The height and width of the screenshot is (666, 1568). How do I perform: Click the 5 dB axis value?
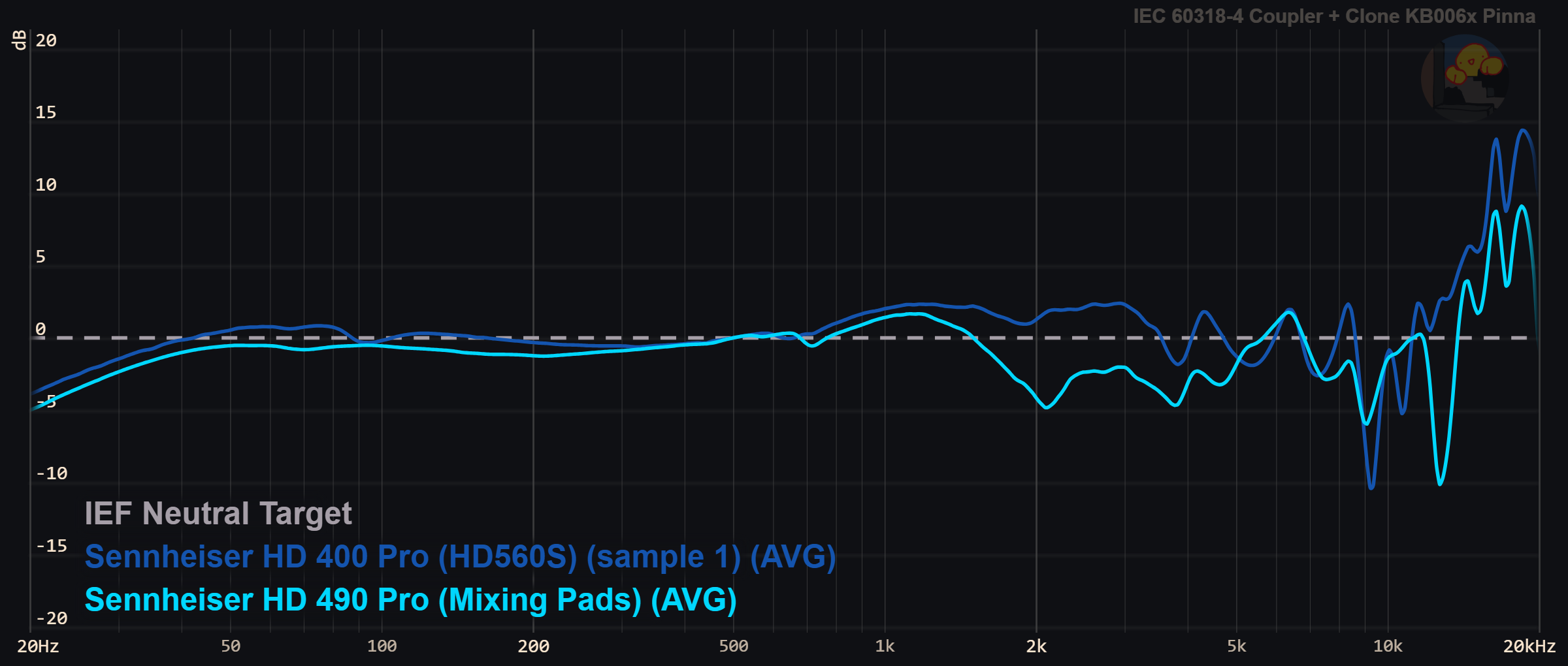pyautogui.click(x=41, y=257)
